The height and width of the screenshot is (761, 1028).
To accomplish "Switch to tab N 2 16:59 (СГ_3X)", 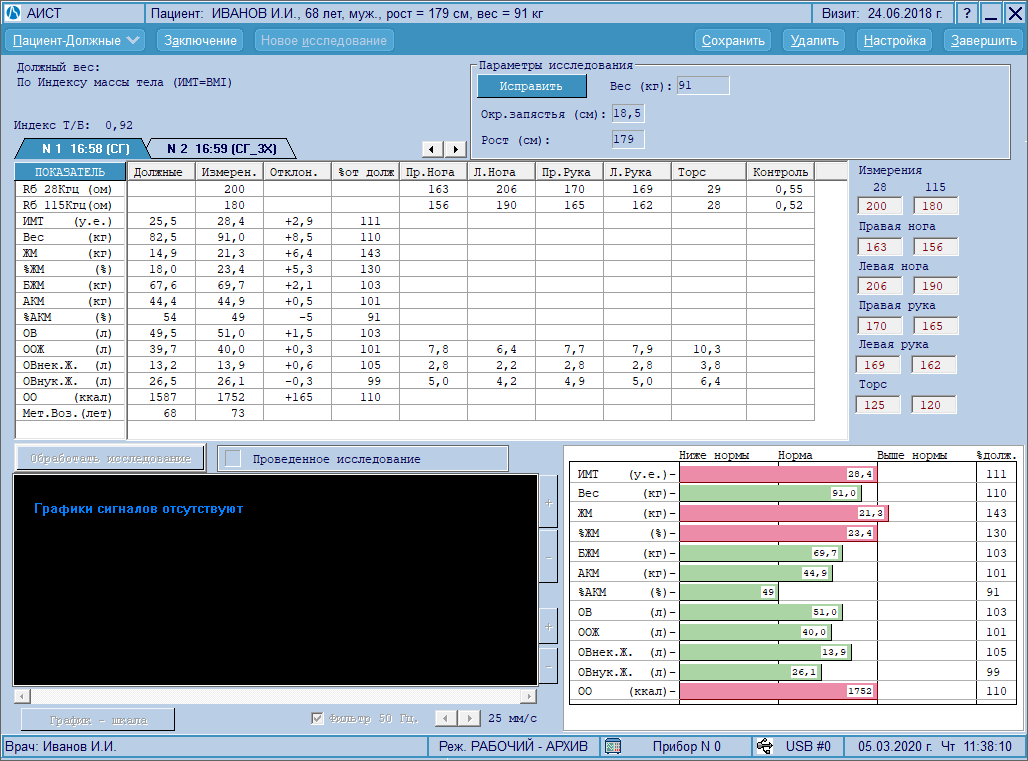I will (222, 149).
